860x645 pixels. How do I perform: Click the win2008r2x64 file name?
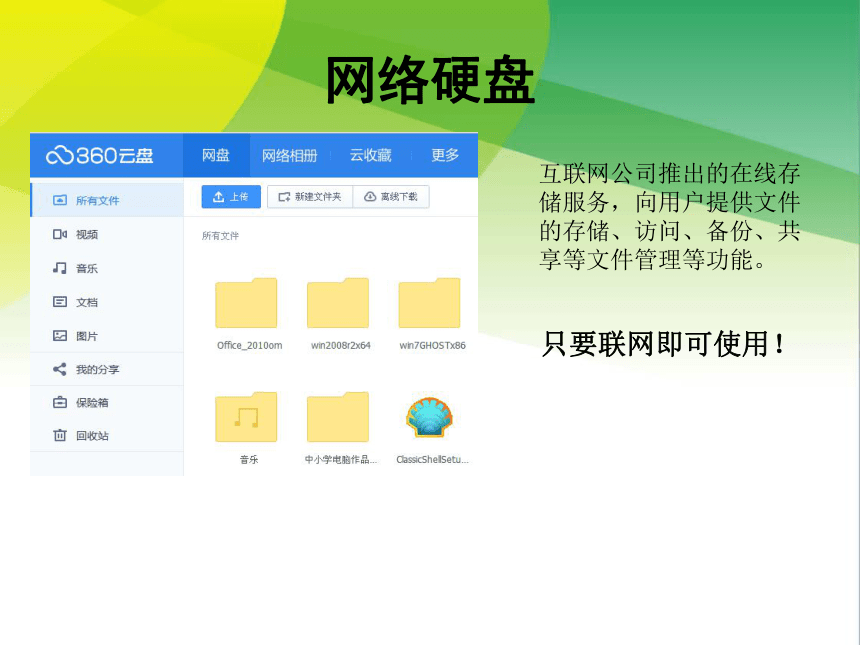pyautogui.click(x=341, y=346)
